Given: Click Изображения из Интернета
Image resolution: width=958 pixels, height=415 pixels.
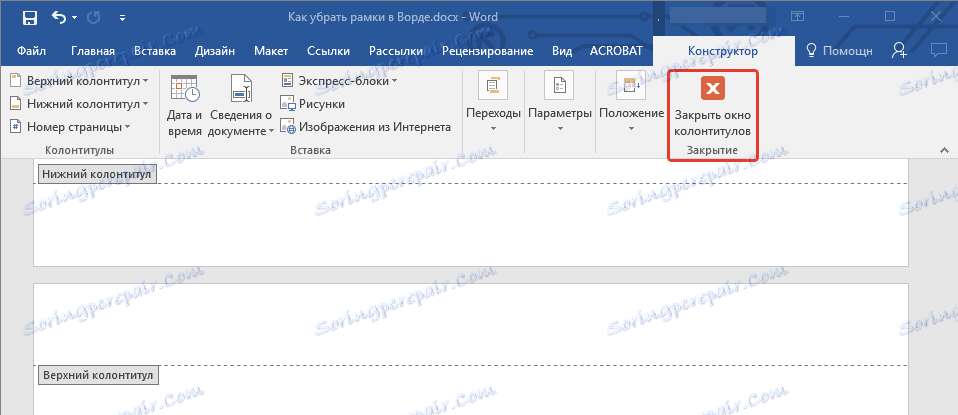Looking at the screenshot, I should 365,127.
